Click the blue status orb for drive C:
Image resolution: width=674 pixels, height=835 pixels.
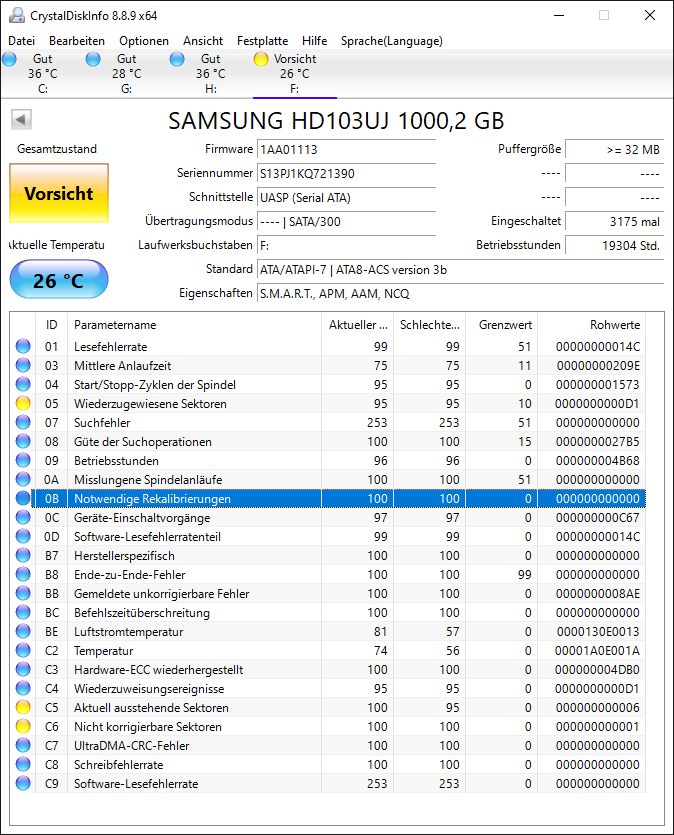[9, 59]
